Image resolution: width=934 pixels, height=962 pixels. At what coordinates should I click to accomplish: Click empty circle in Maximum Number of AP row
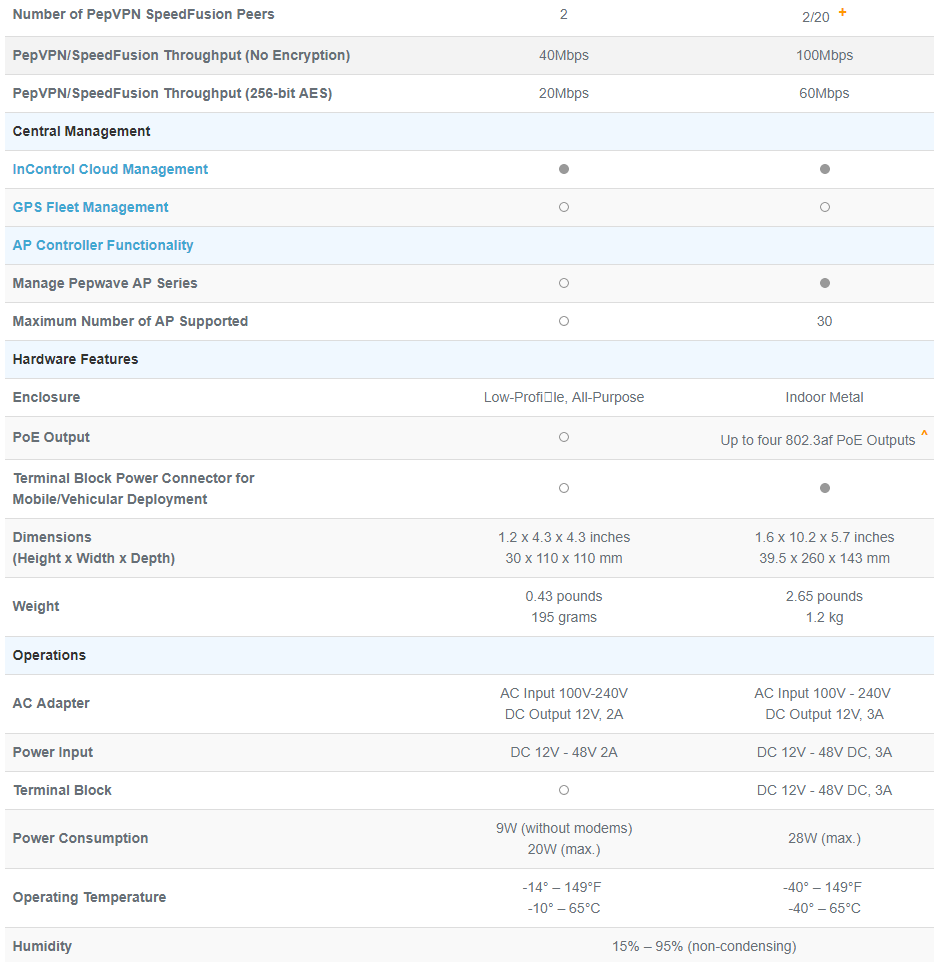(564, 321)
